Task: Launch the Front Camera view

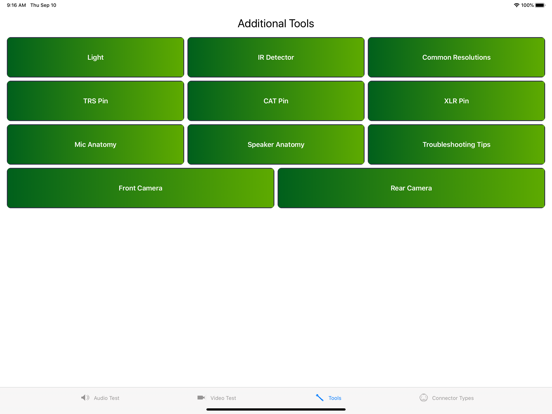Action: coord(140,188)
